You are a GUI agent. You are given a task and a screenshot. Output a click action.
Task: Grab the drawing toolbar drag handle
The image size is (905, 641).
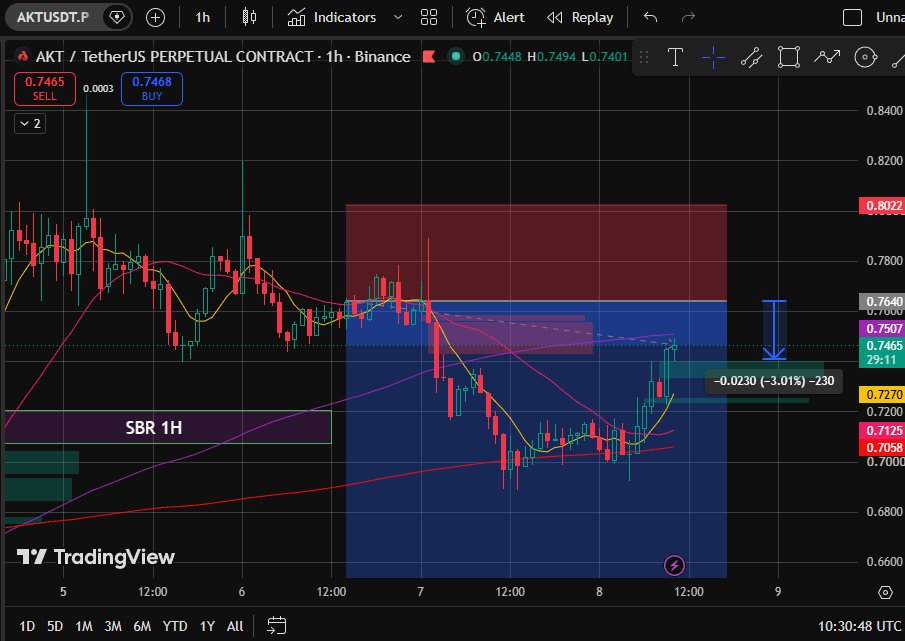[x=645, y=57]
